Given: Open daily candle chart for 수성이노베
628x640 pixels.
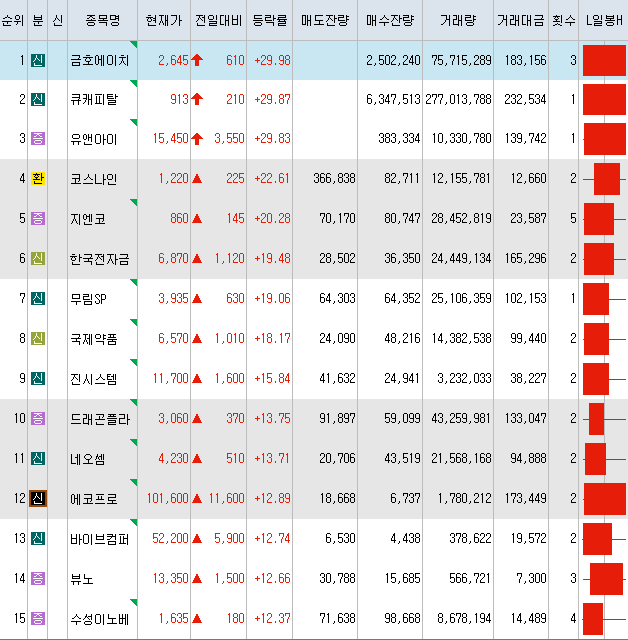Looking at the screenshot, I should pos(604,619).
